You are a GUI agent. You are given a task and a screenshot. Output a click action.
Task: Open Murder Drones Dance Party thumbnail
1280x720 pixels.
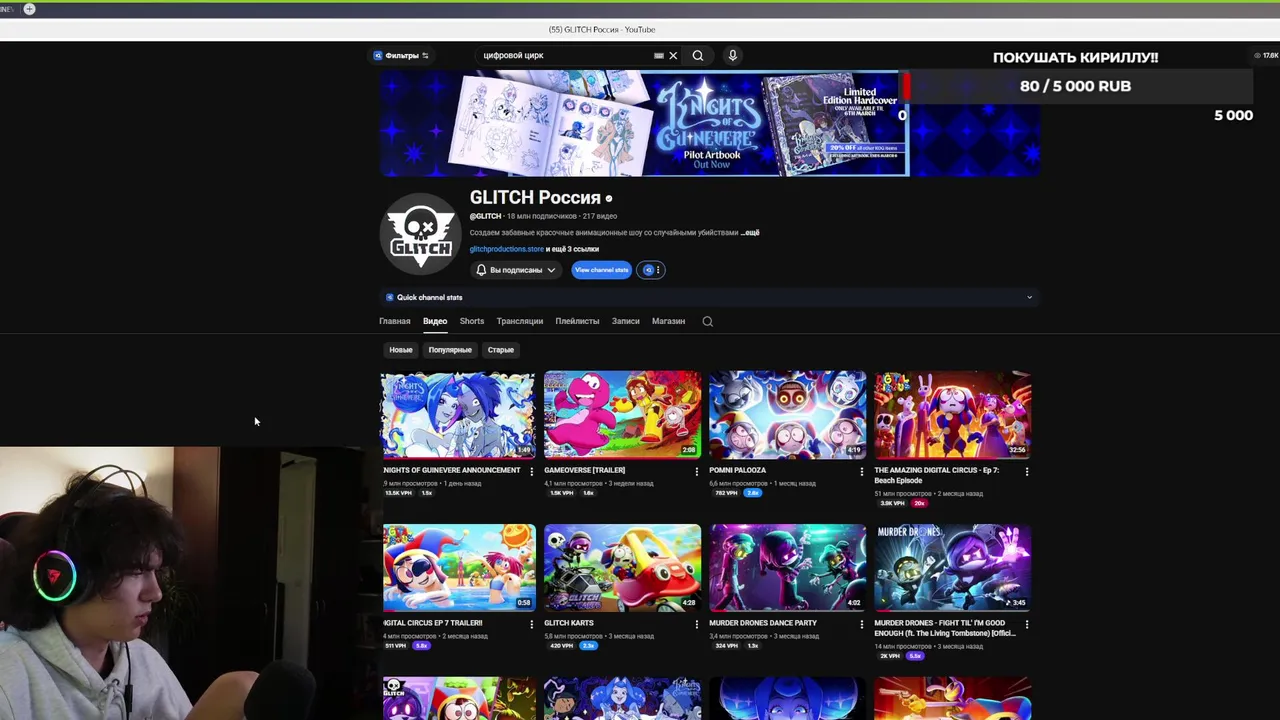[x=788, y=567]
